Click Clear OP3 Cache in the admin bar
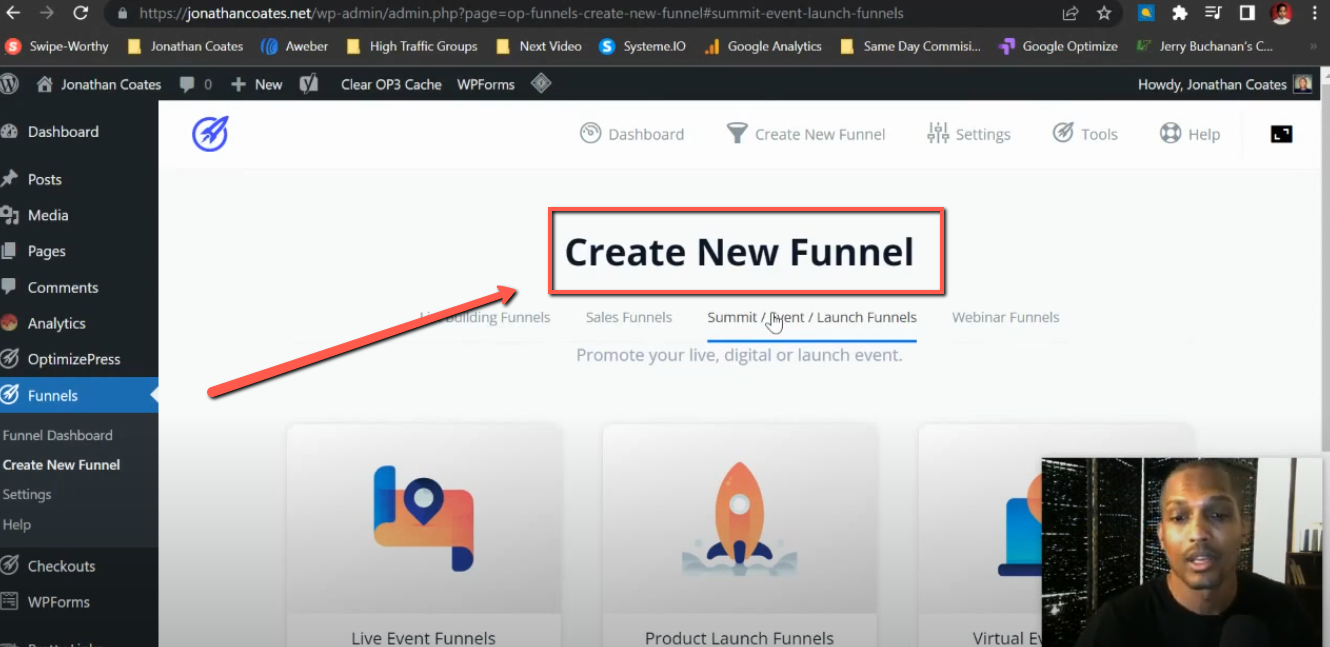Image resolution: width=1330 pixels, height=647 pixels. click(x=391, y=84)
